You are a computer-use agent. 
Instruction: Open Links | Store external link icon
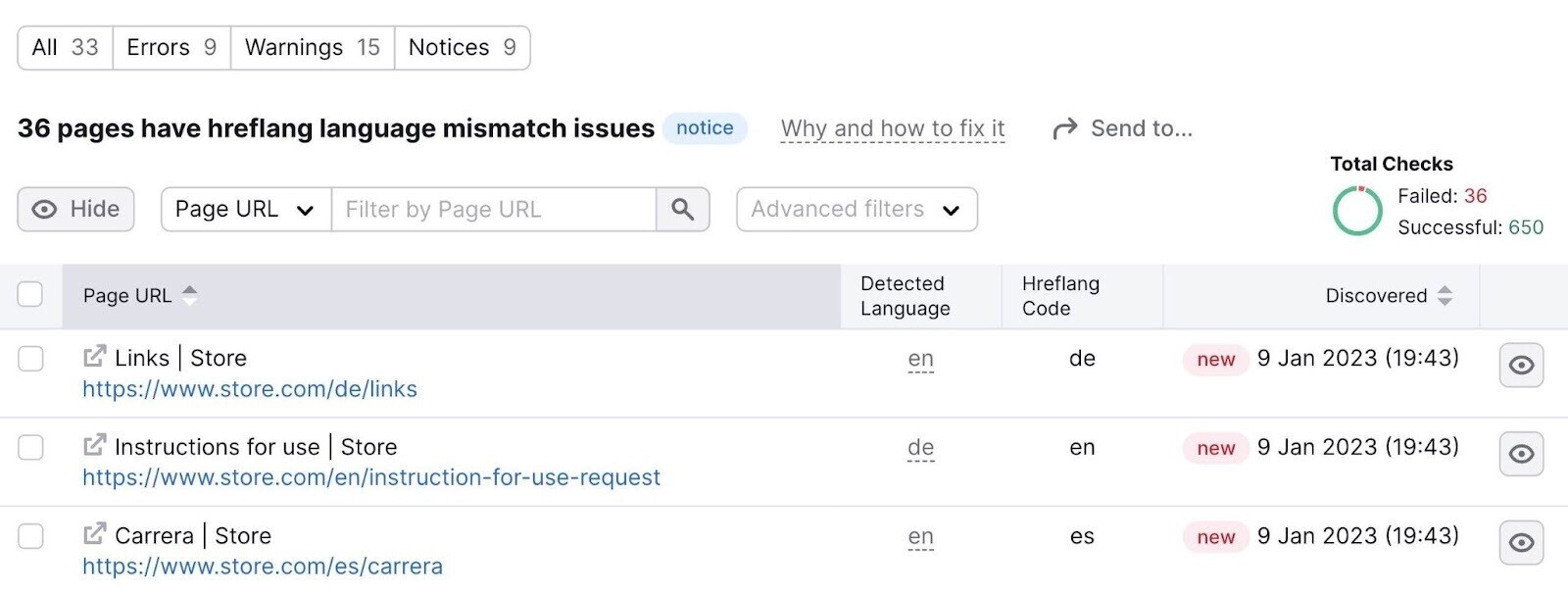tap(94, 357)
